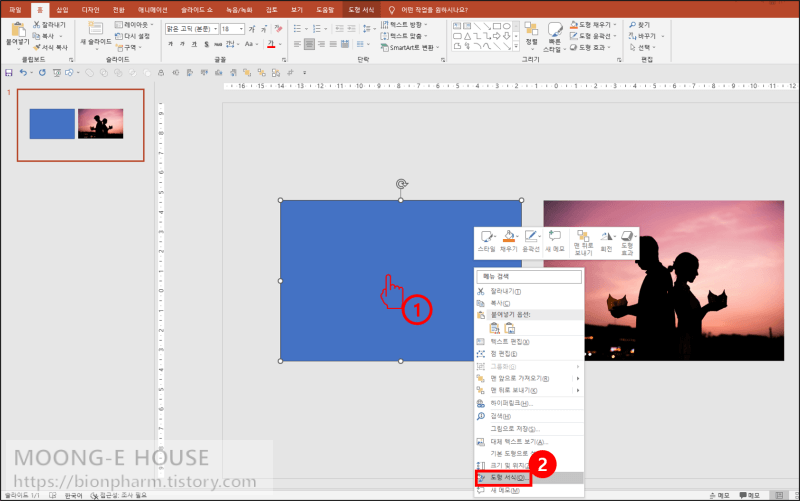This screenshot has height=501, width=800.
Task: Click the Keep Source Formatting paste option icon
Action: tap(494, 329)
